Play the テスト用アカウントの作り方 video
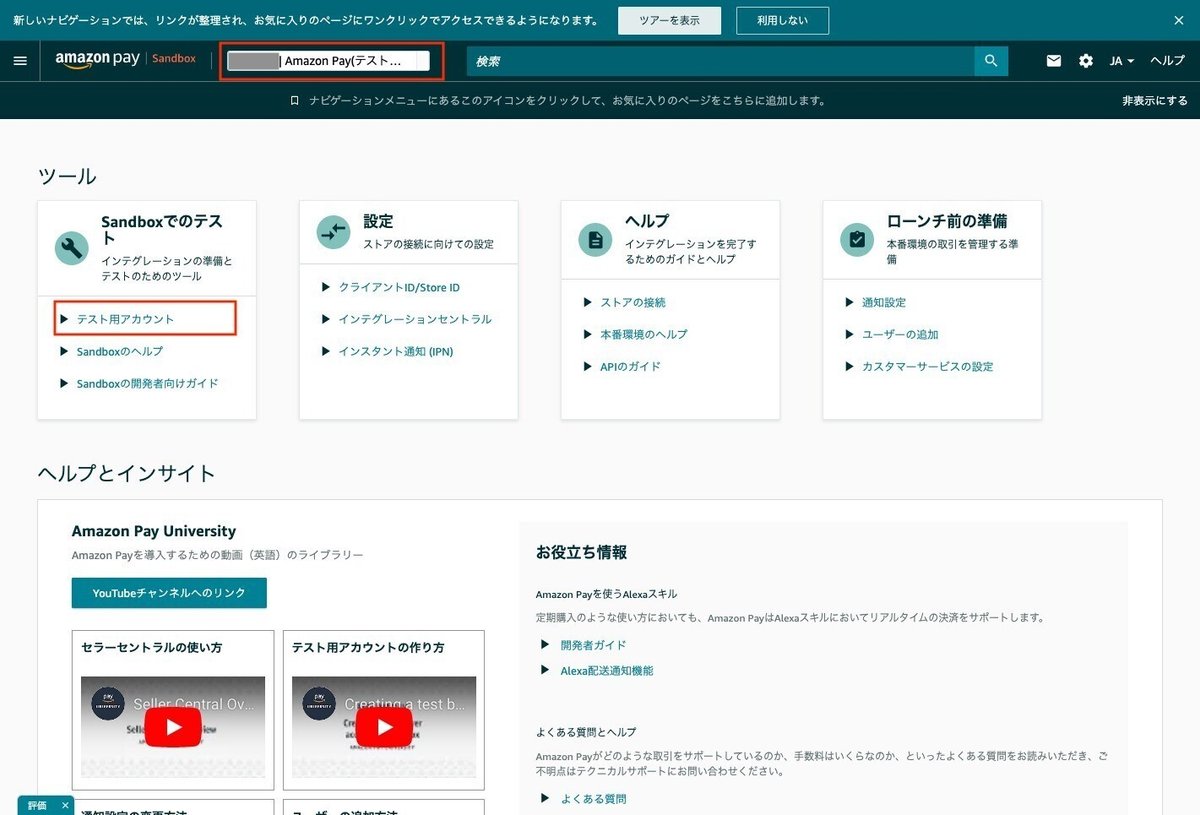 [384, 728]
